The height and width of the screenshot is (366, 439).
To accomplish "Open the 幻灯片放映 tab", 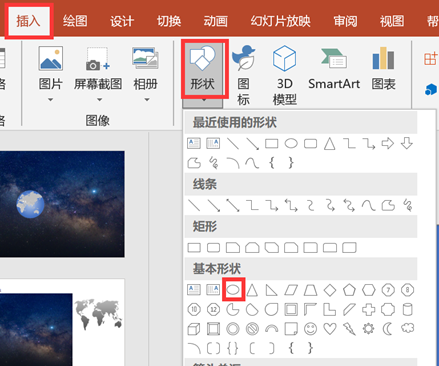I will (281, 21).
